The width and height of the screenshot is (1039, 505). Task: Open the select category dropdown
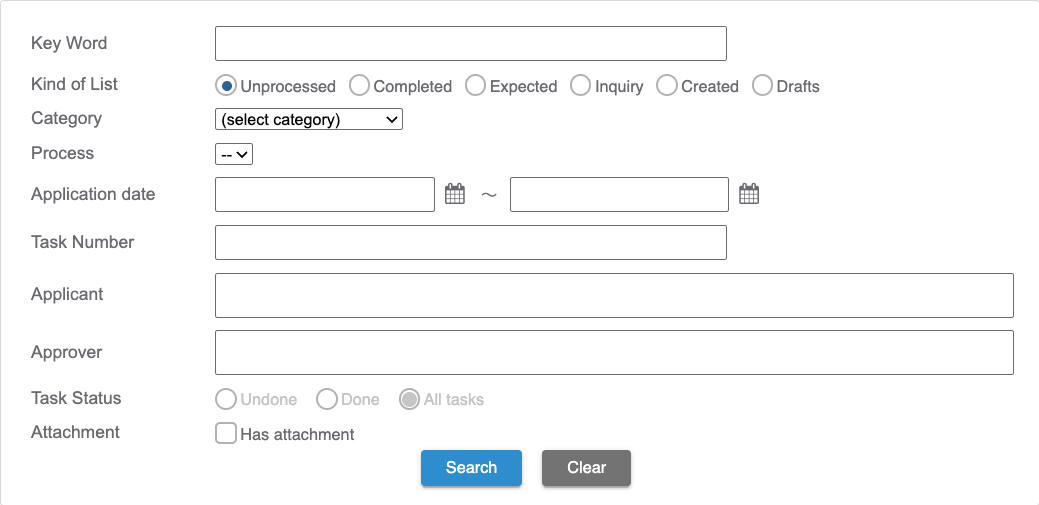309,120
